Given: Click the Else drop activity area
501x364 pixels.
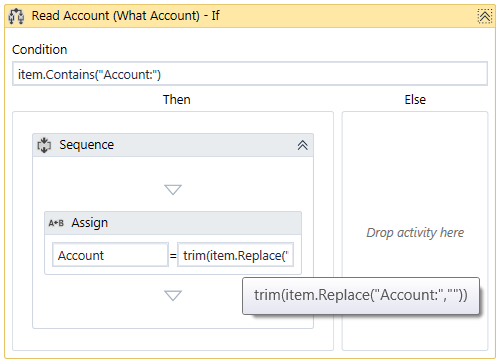Looking at the screenshot, I should [415, 232].
